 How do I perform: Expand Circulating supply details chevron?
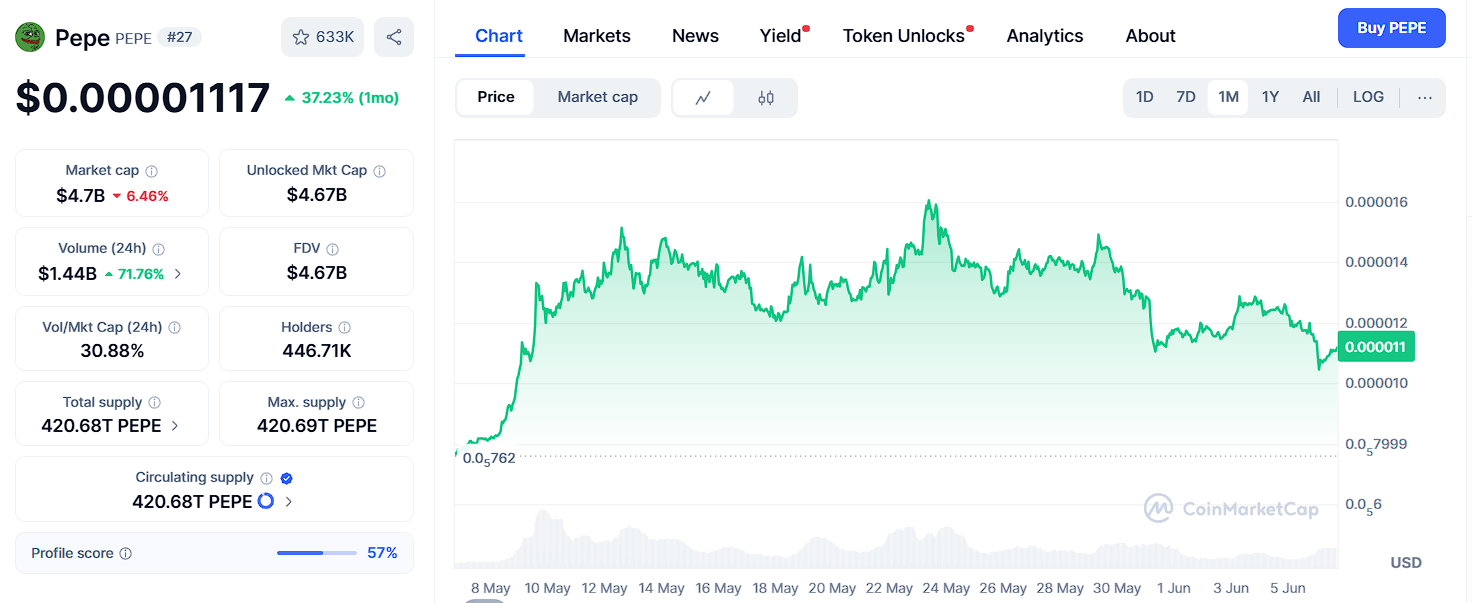coord(289,501)
